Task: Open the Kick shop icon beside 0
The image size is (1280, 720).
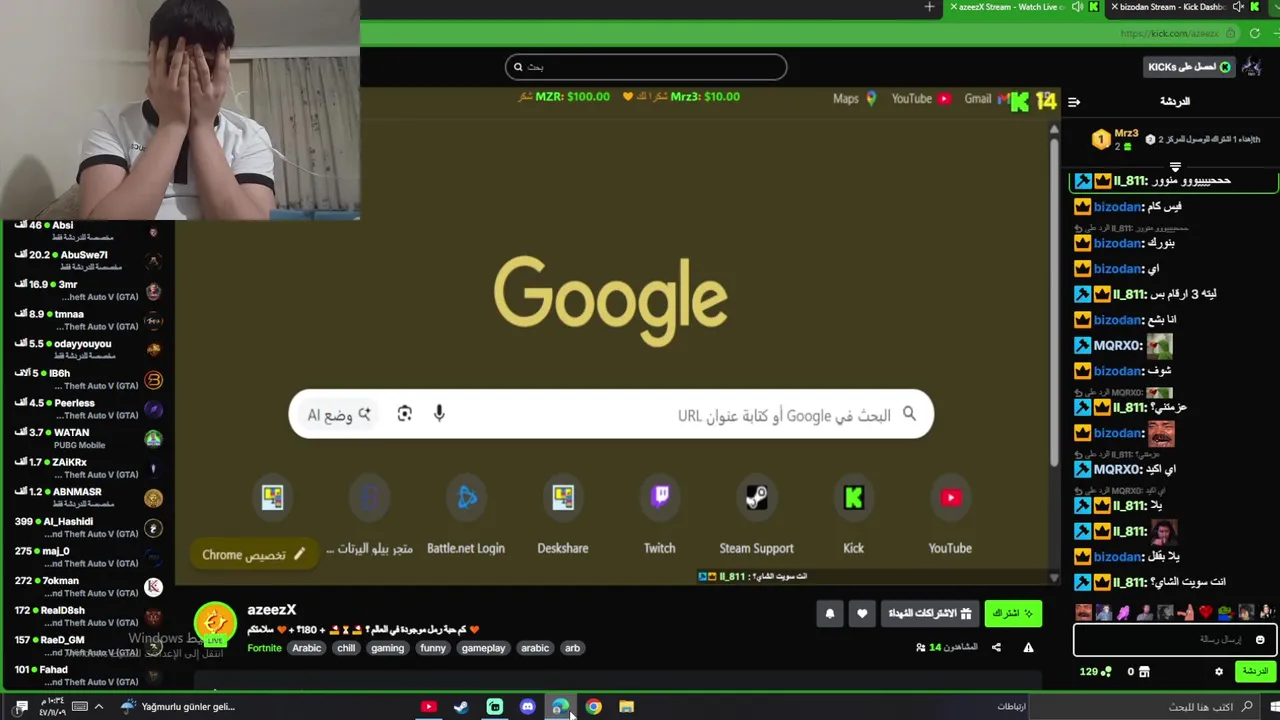Action: pyautogui.click(x=1144, y=672)
